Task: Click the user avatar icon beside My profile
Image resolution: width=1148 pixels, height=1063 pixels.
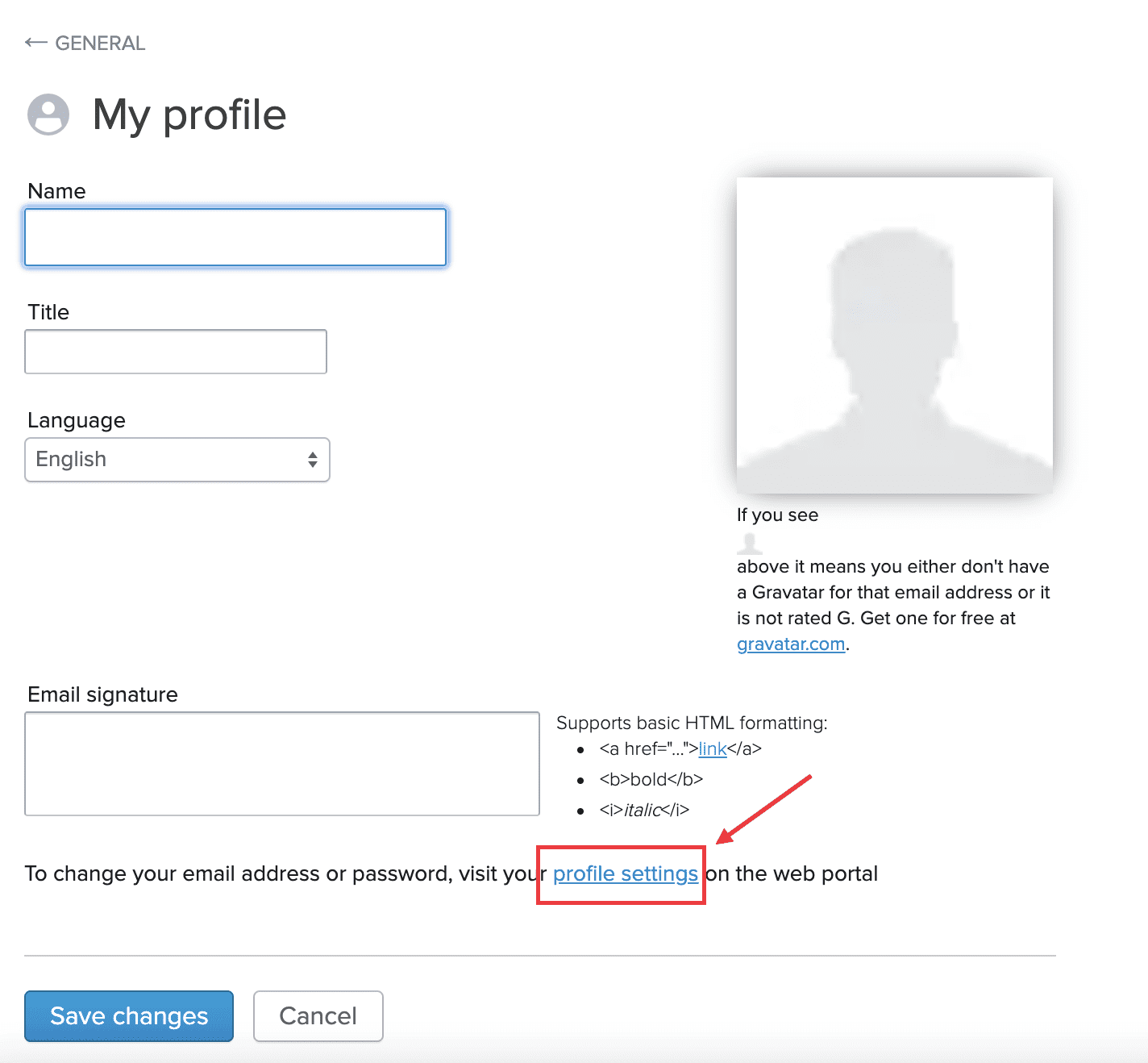Action: [x=48, y=115]
